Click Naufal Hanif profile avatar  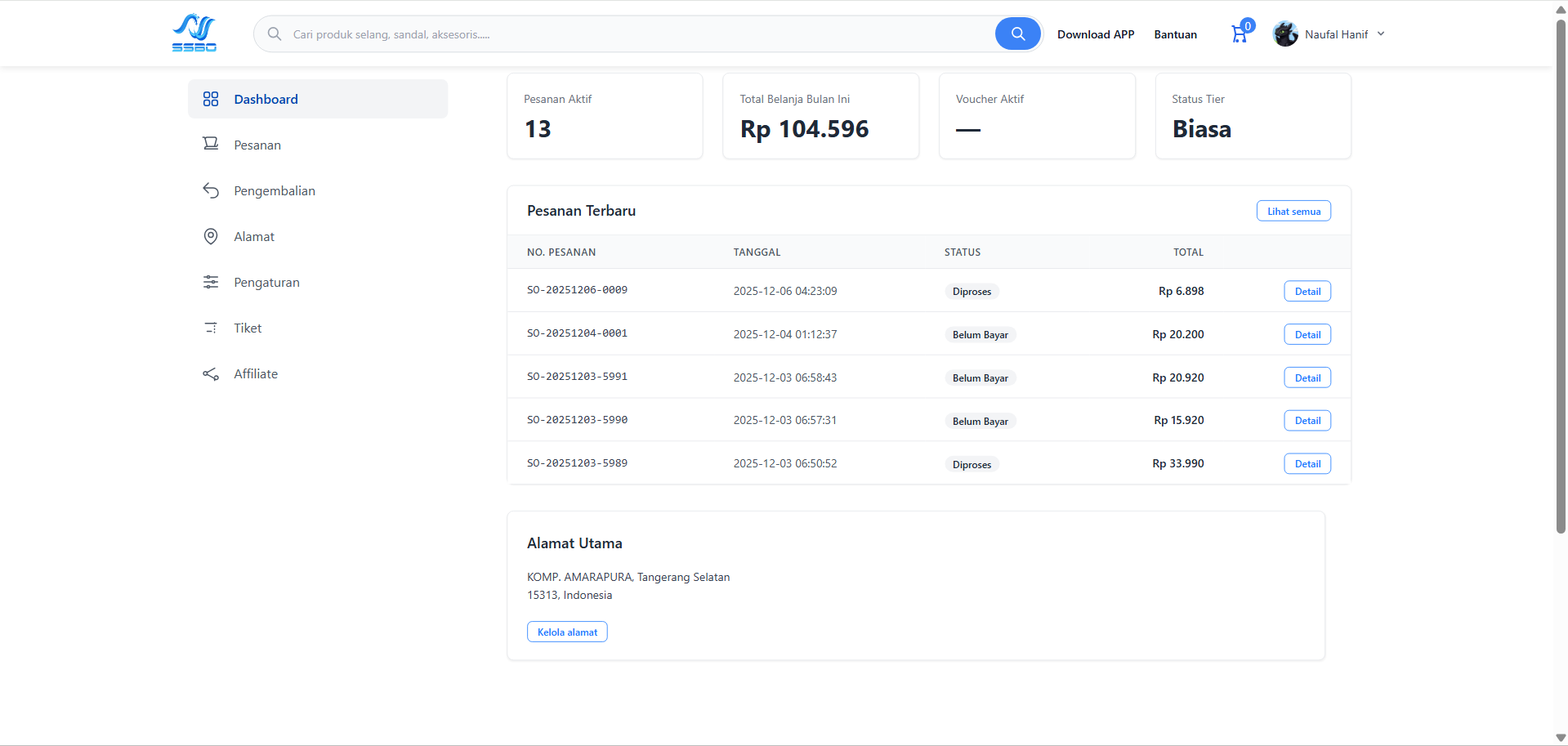[1285, 34]
